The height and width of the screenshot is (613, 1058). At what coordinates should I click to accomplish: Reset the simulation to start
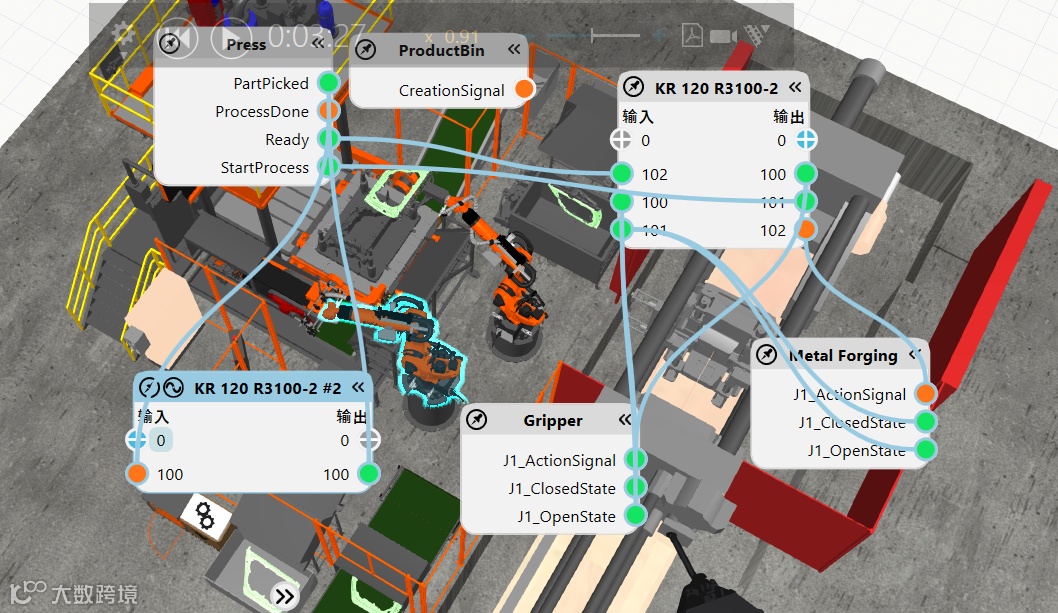(177, 38)
